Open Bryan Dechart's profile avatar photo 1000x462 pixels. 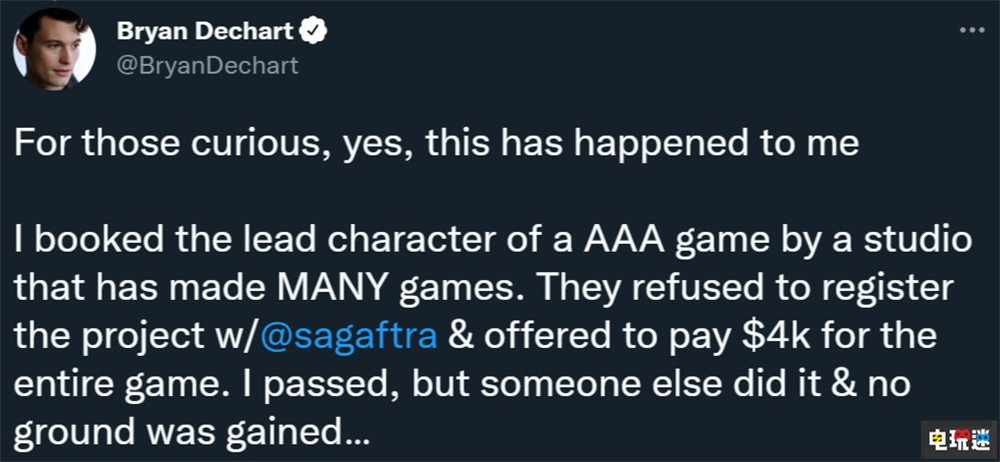[57, 47]
